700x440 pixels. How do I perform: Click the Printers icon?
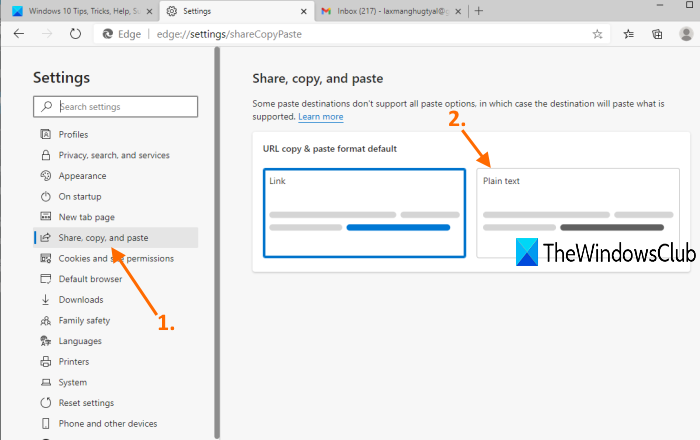pos(46,361)
